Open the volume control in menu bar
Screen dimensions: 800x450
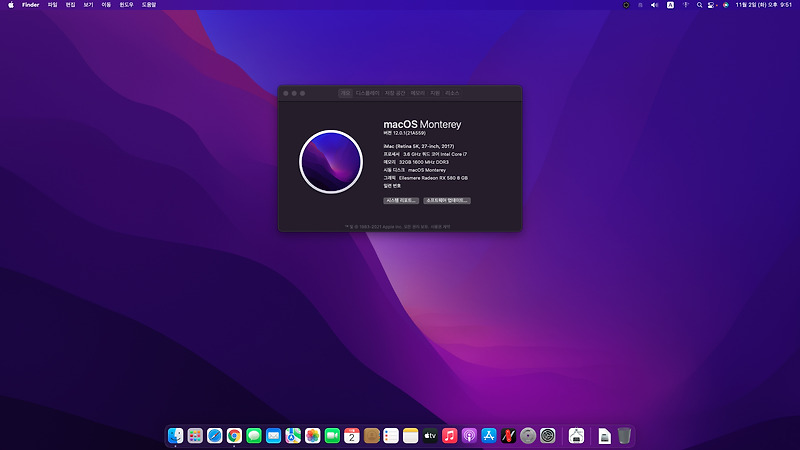[655, 5]
